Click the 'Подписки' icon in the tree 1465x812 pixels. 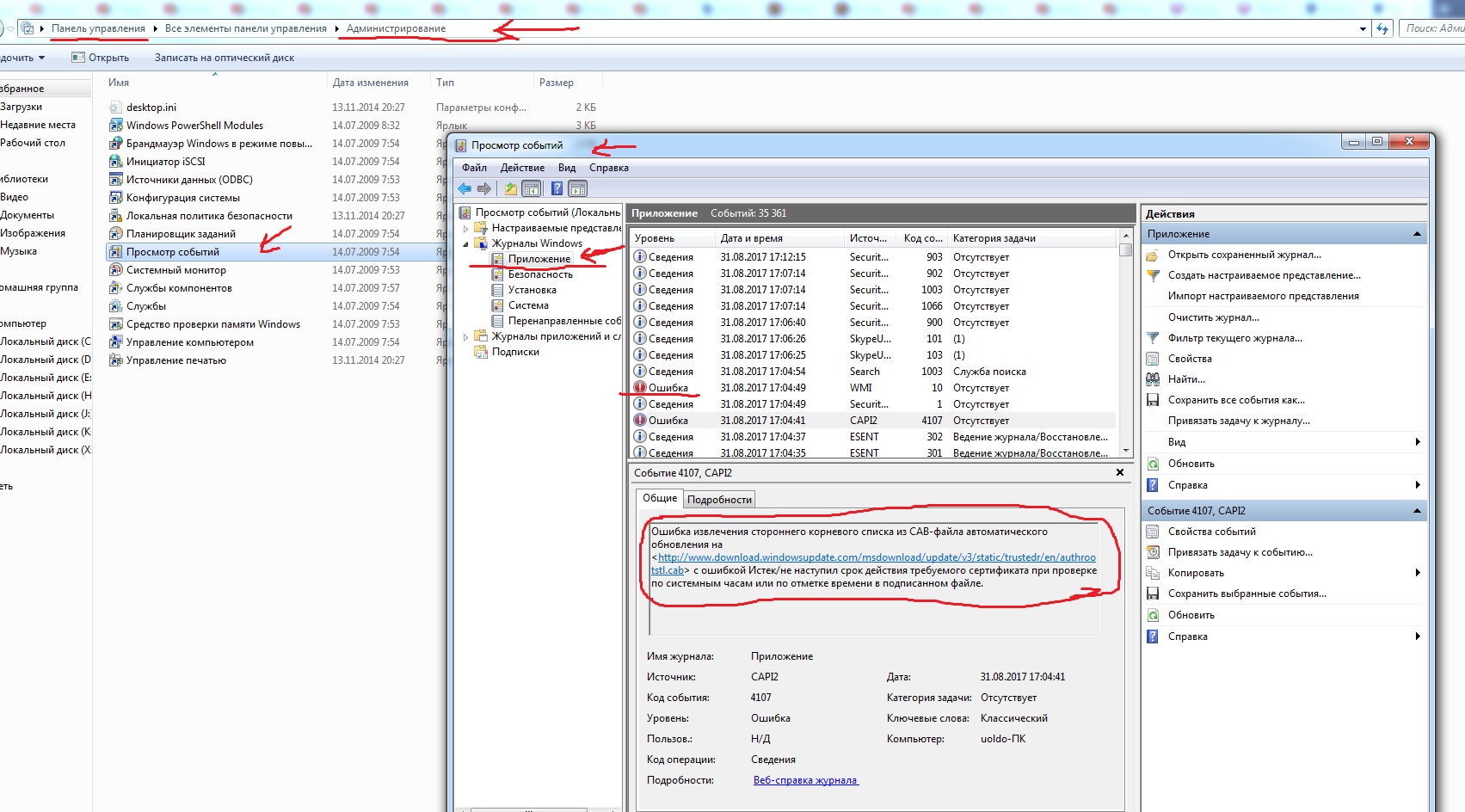[481, 352]
